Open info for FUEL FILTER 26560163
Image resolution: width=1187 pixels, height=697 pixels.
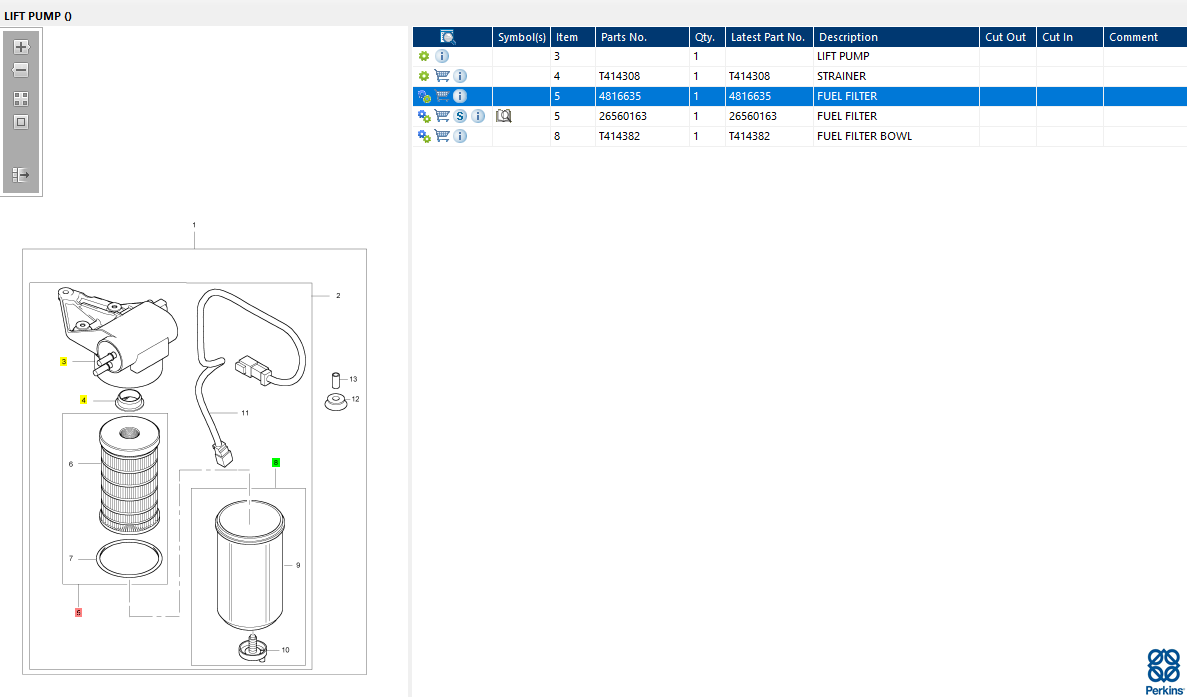(x=478, y=116)
